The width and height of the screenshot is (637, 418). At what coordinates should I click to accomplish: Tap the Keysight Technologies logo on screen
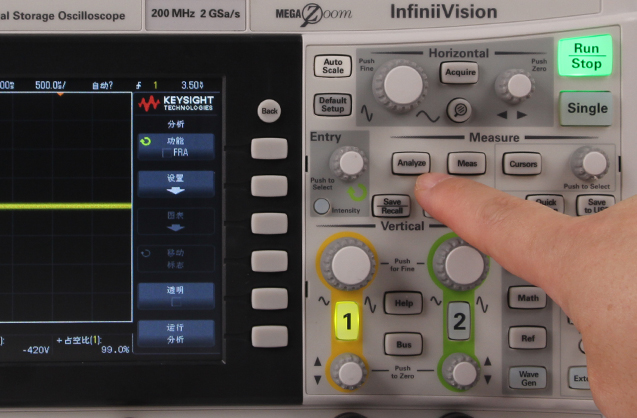pyautogui.click(x=176, y=103)
